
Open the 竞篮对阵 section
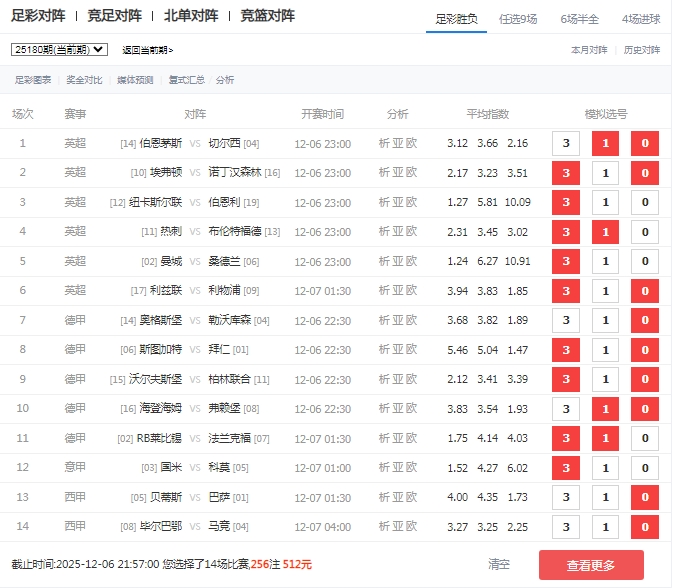[x=268, y=16]
